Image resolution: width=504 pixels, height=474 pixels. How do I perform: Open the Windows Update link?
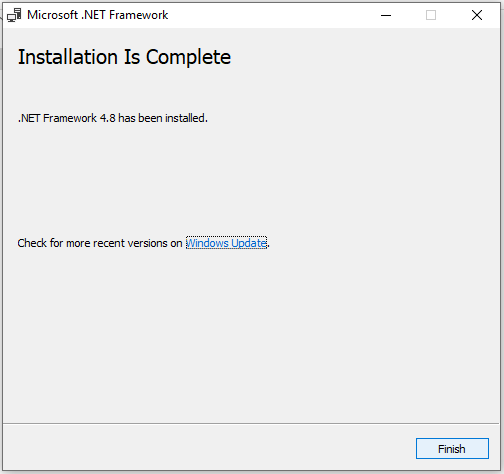(226, 243)
